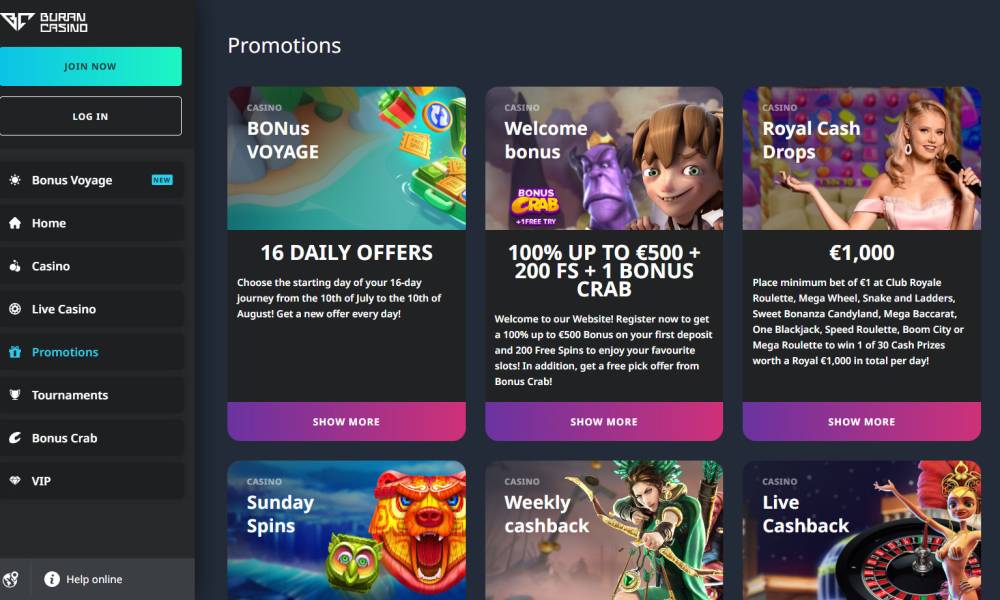The width and height of the screenshot is (1000, 600).
Task: Show more about the Welcome bonus
Action: coord(604,421)
